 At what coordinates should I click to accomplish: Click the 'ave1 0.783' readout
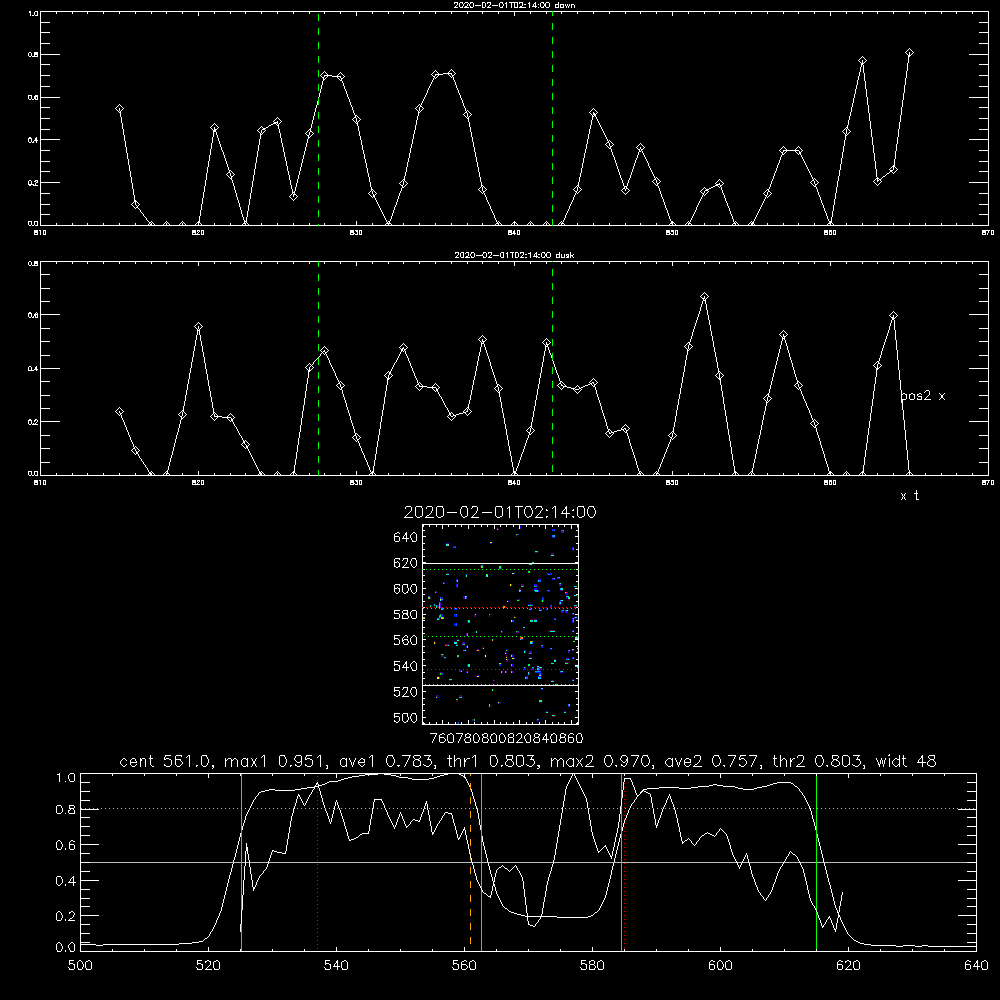tap(385, 761)
